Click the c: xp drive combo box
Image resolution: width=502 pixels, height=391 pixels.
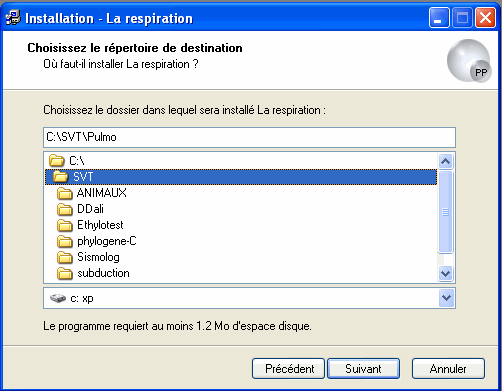coord(249,298)
